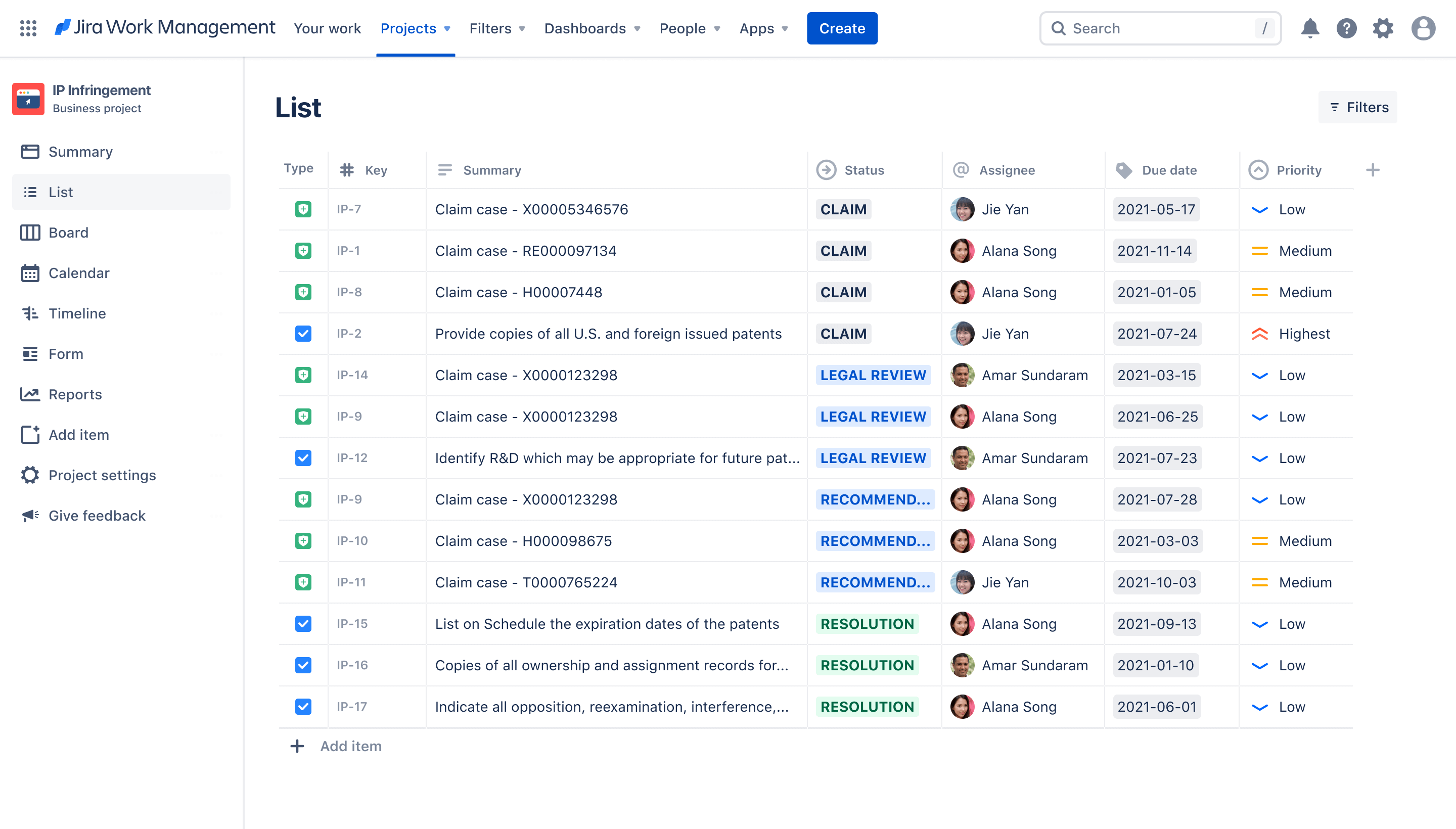Toggle checkbox for IP-2 task

click(302, 333)
